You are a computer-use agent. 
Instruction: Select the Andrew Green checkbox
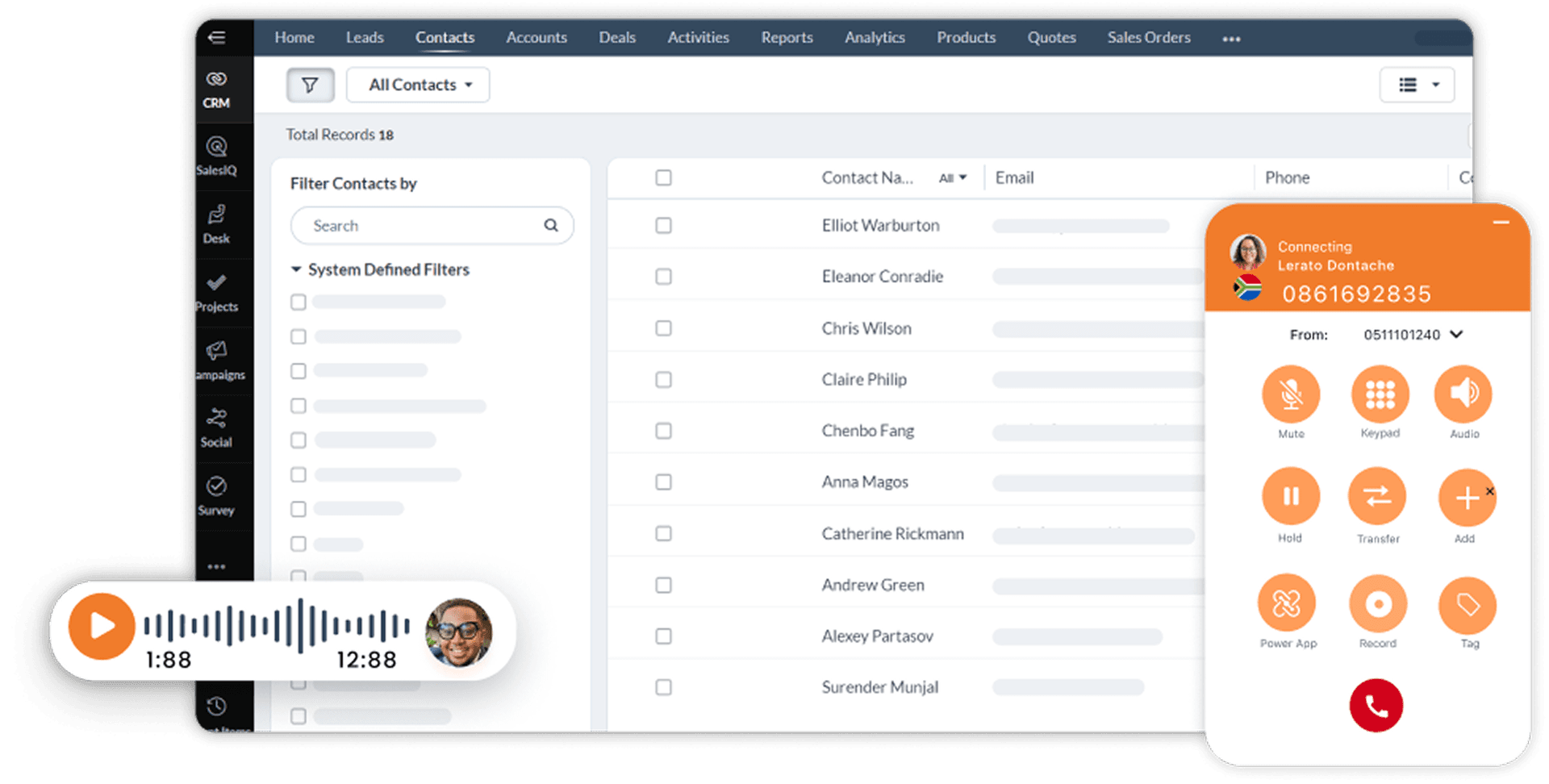(x=663, y=585)
